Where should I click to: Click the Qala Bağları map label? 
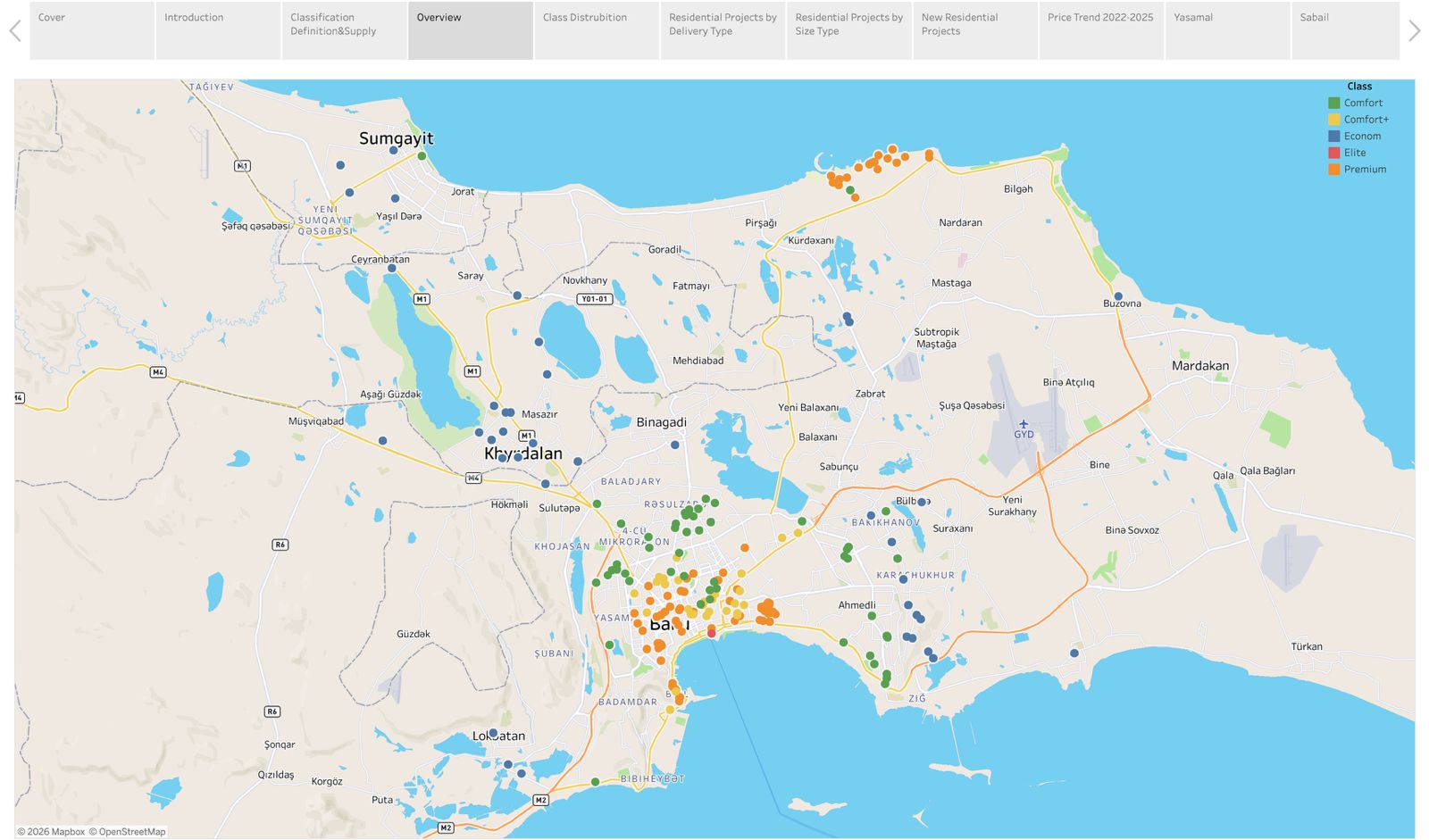click(x=1267, y=471)
